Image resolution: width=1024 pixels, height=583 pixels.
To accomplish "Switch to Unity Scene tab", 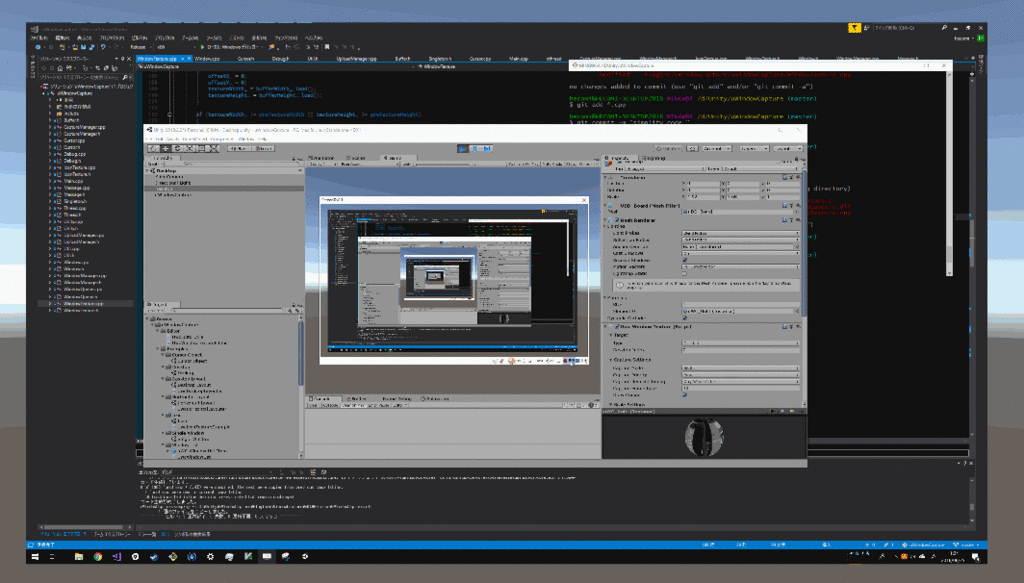I will [x=357, y=158].
